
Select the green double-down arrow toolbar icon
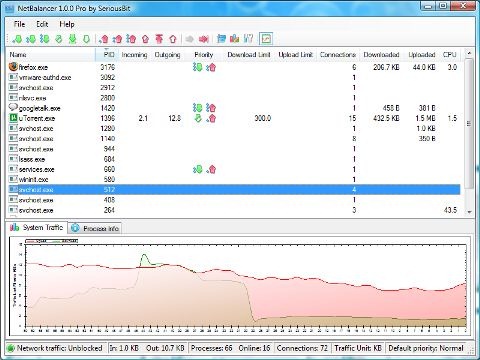pyautogui.click(x=72, y=39)
